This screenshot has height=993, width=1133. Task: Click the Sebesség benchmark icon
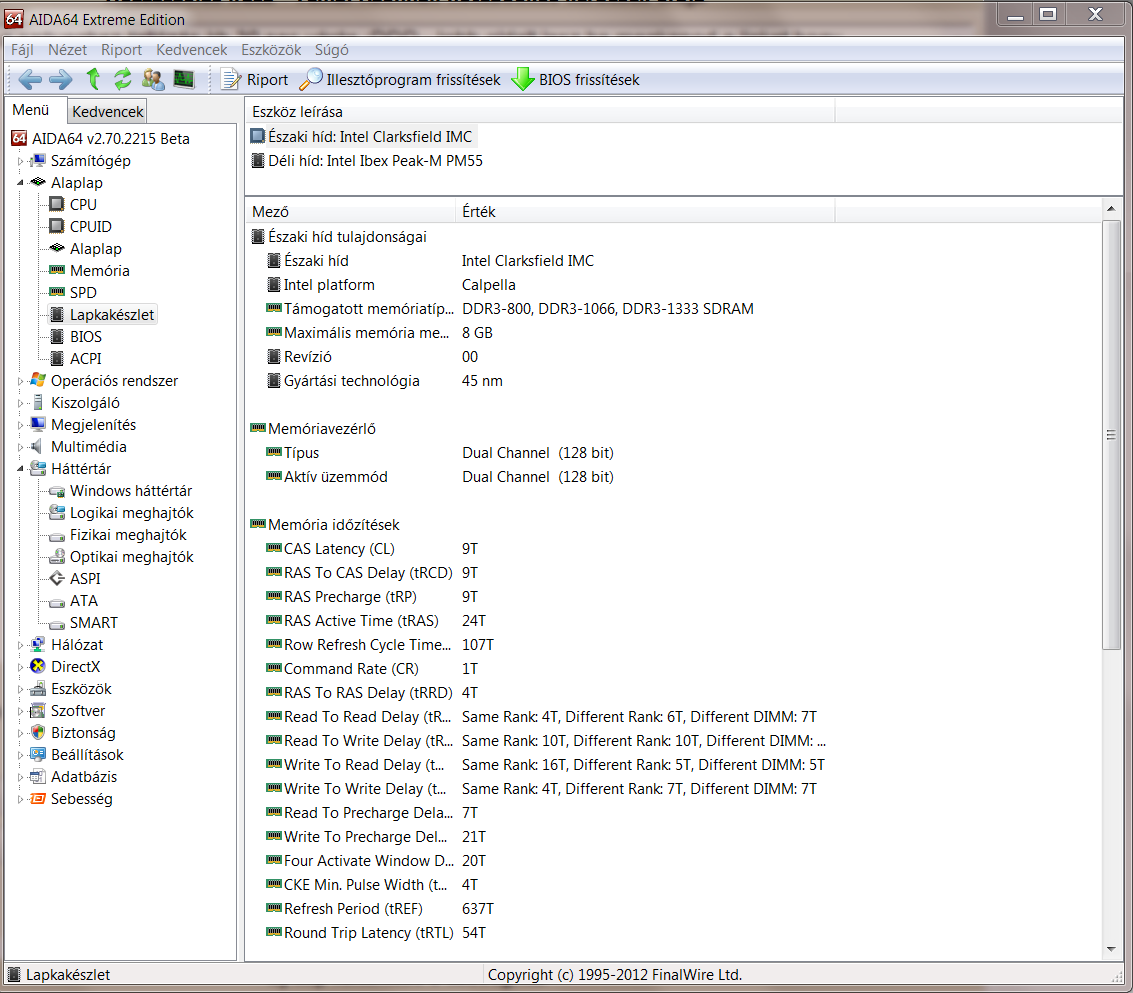(38, 799)
